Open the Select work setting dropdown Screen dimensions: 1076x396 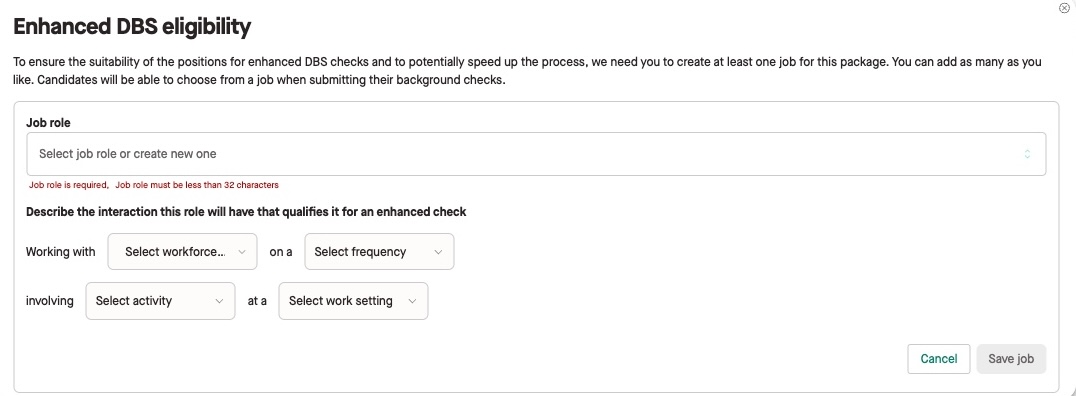(353, 301)
